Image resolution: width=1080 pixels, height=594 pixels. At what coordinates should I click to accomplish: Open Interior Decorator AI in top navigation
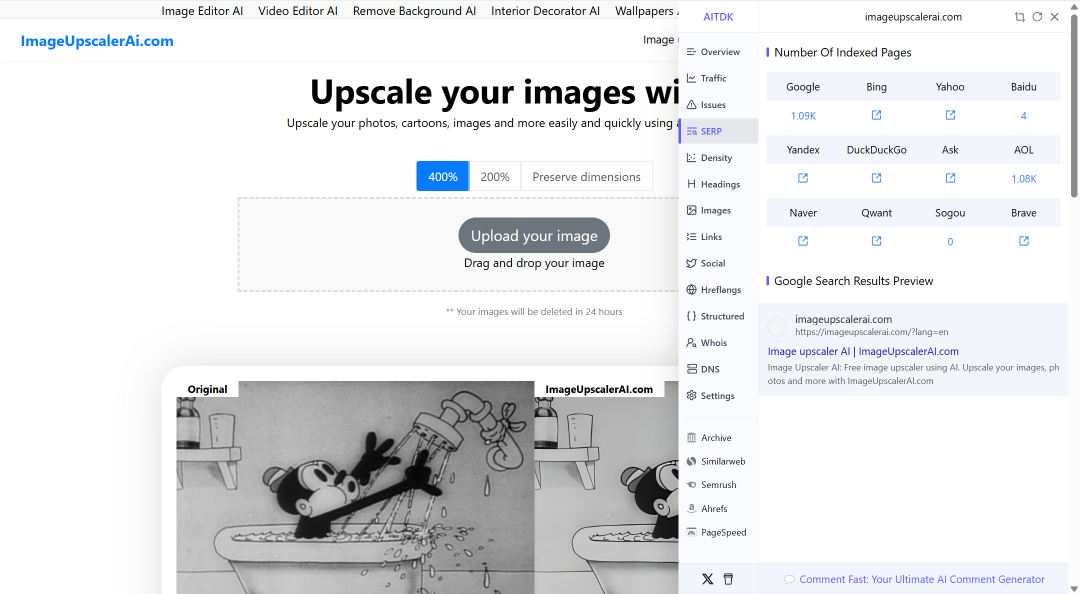pyautogui.click(x=546, y=11)
